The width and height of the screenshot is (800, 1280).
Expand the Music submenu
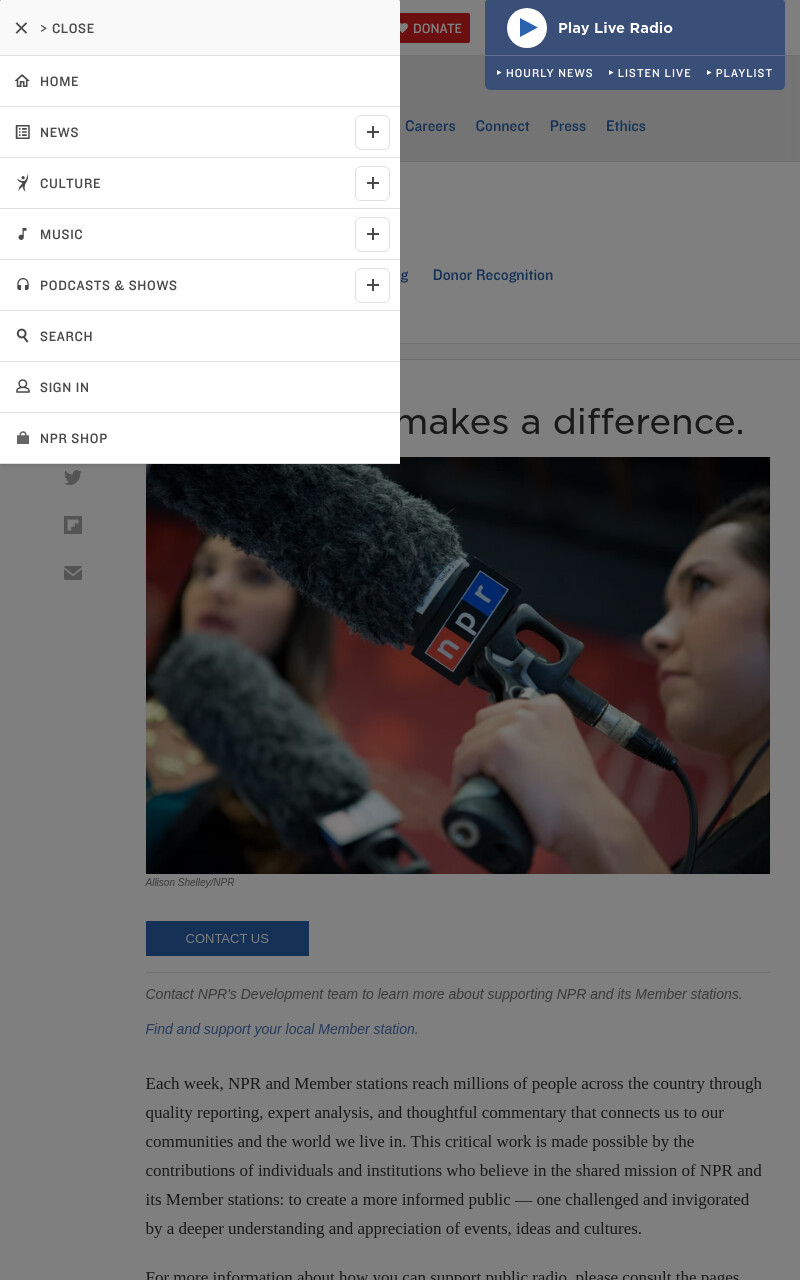coord(372,234)
